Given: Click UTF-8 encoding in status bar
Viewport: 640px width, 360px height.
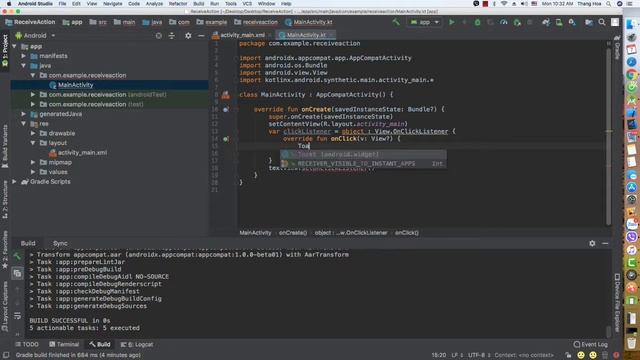Looking at the screenshot, I should pyautogui.click(x=479, y=355).
